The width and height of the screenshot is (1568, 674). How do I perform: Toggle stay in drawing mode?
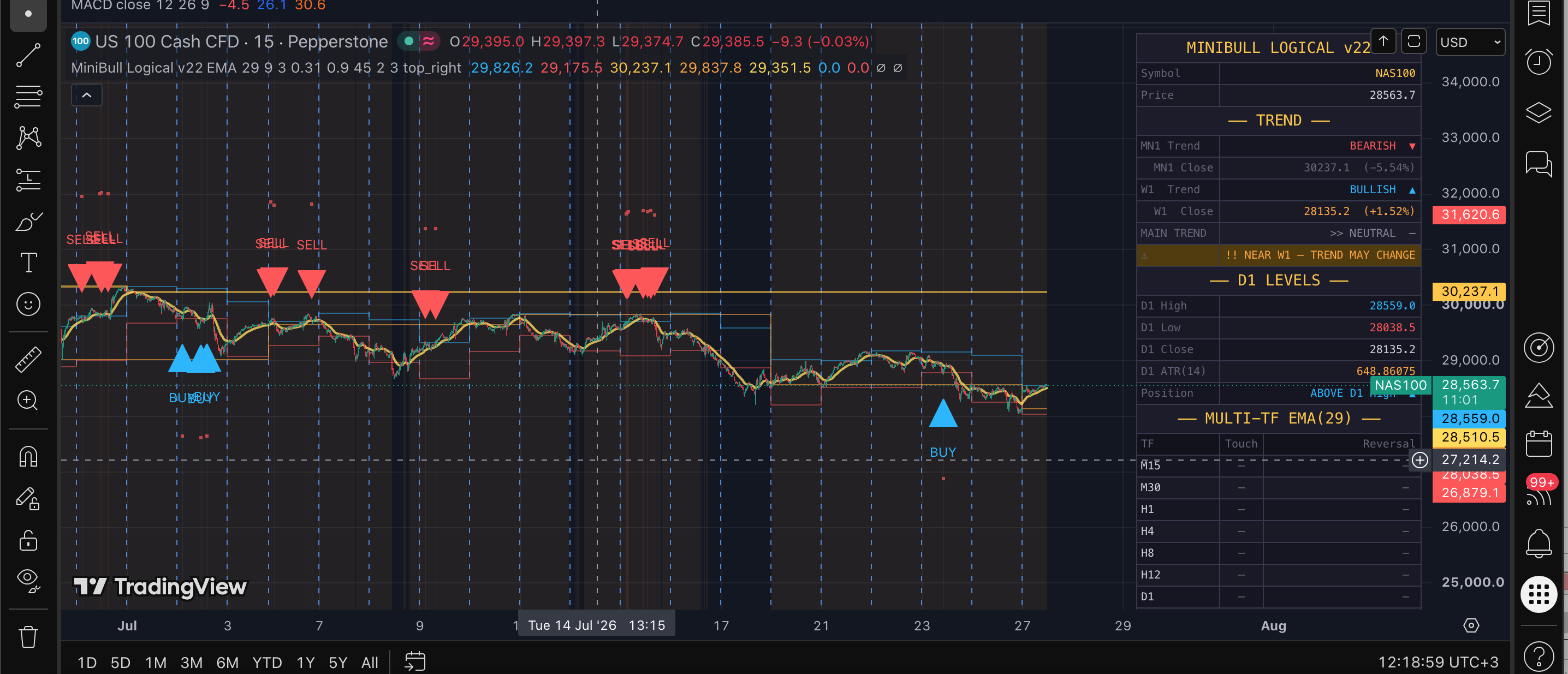[28, 498]
